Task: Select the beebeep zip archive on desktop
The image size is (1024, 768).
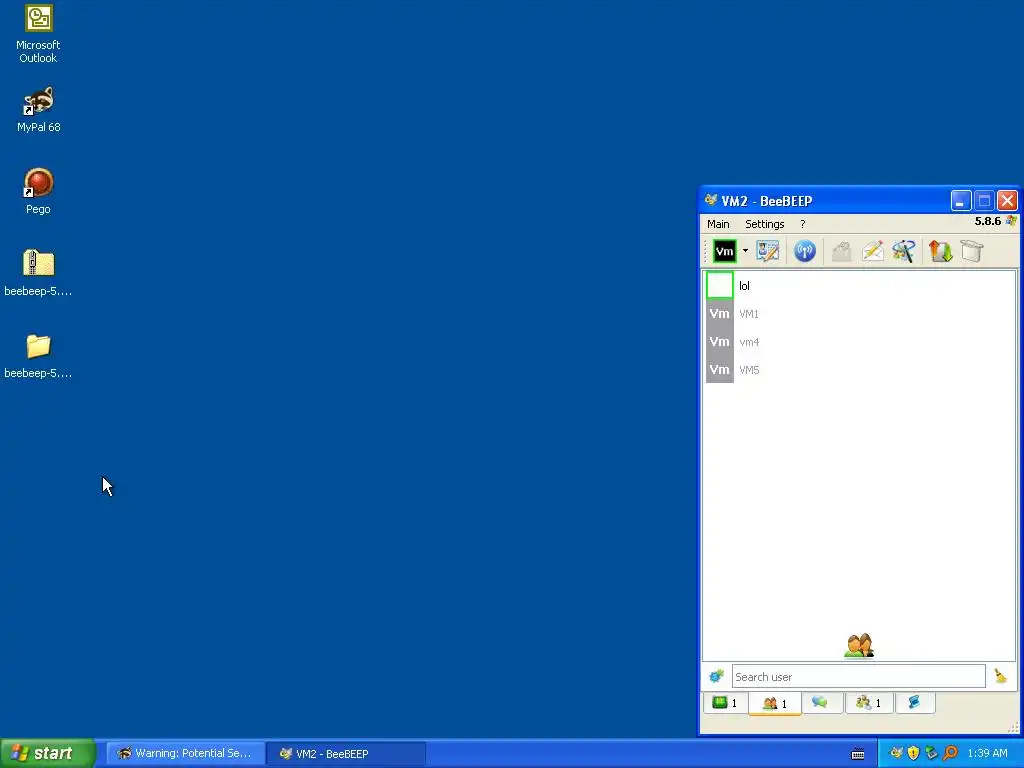Action: coord(38,274)
